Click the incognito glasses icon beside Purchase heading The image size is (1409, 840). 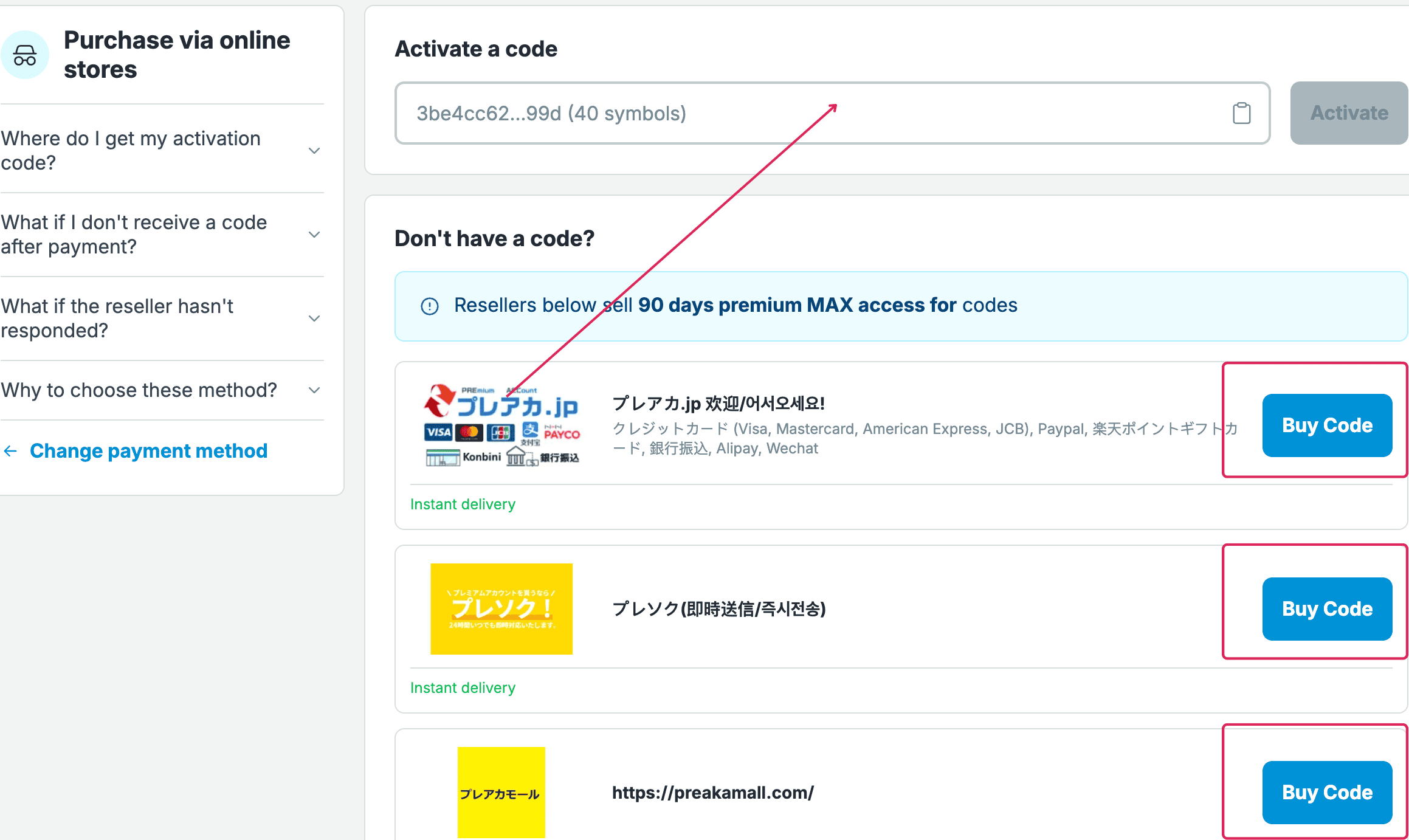25,55
